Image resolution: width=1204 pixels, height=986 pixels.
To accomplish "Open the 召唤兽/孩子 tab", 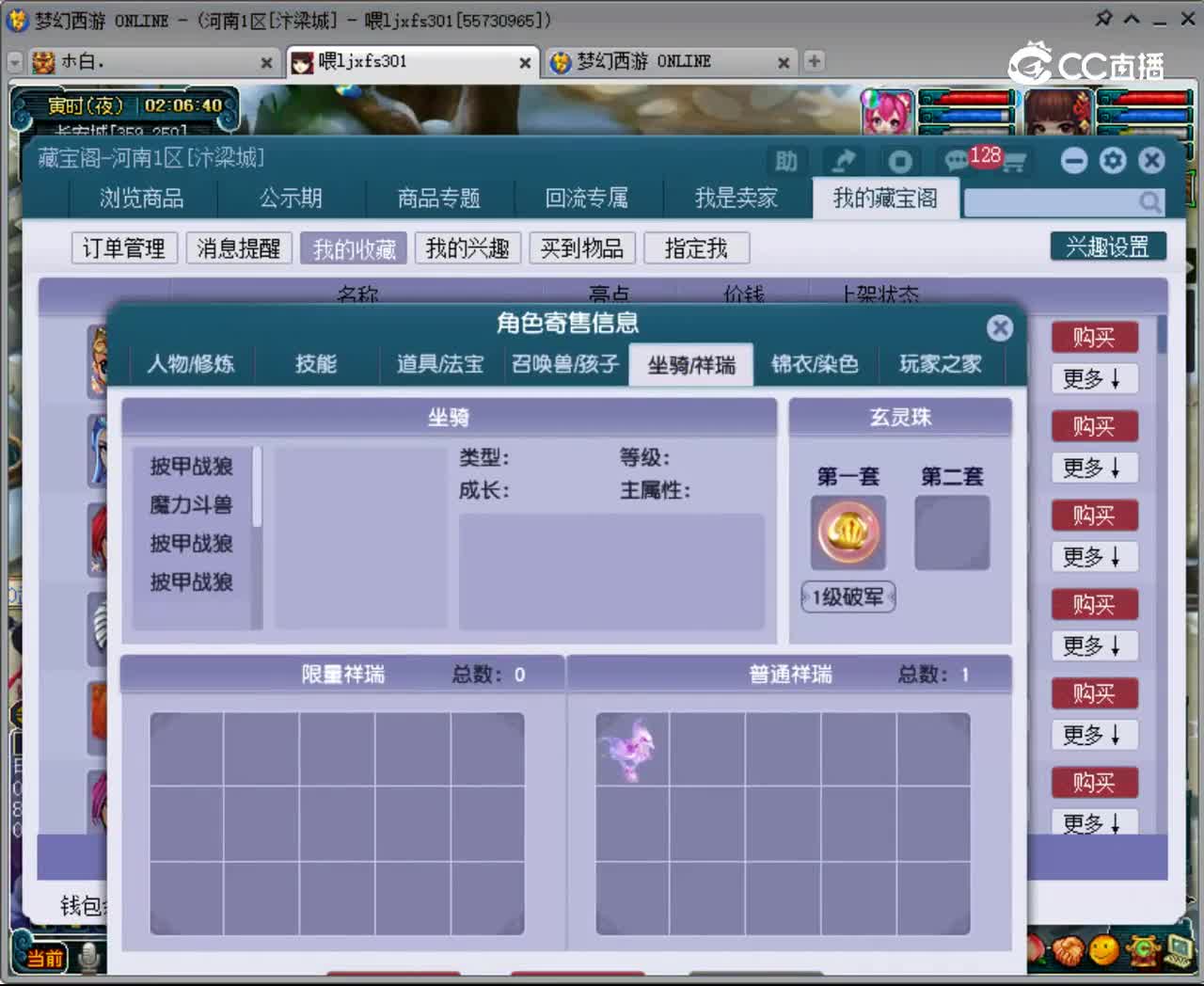I will click(x=565, y=365).
